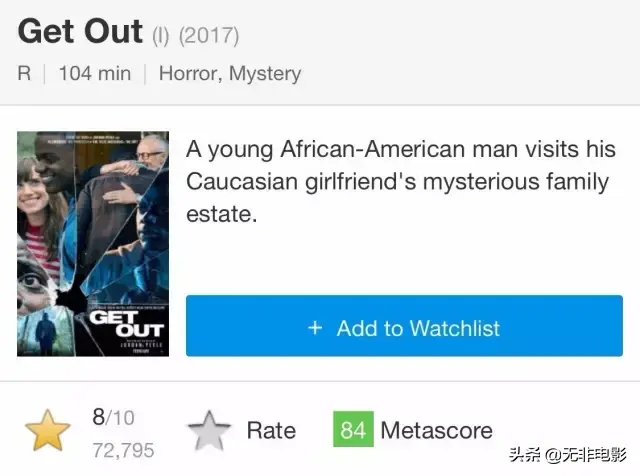Click the R certificate rating
Screen dimensions: 640x476
point(25,73)
